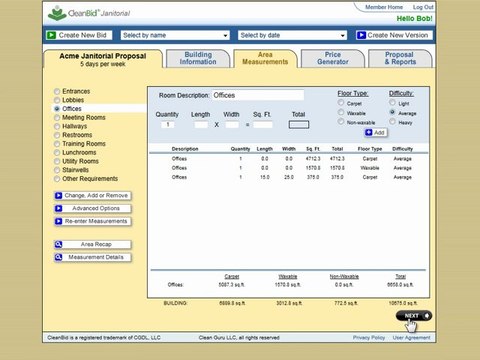Select the Lobbies radio button
This screenshot has height=360, width=480.
coord(57,100)
